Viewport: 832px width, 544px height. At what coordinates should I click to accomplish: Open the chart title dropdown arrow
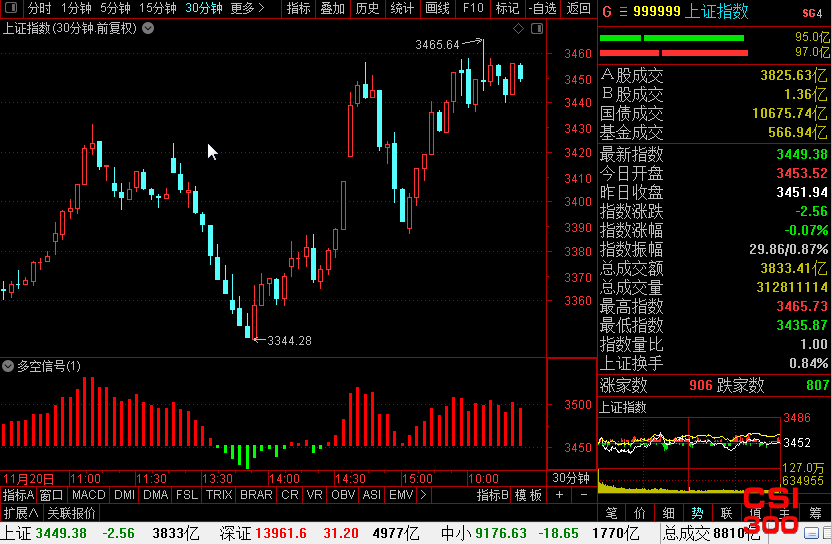click(x=148, y=29)
